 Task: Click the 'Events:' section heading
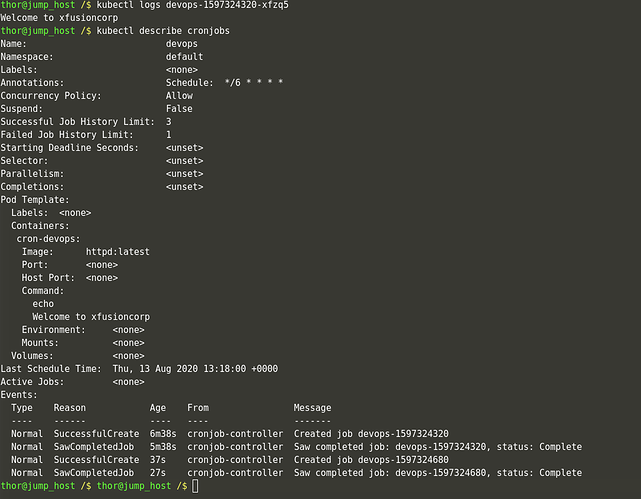(21, 395)
